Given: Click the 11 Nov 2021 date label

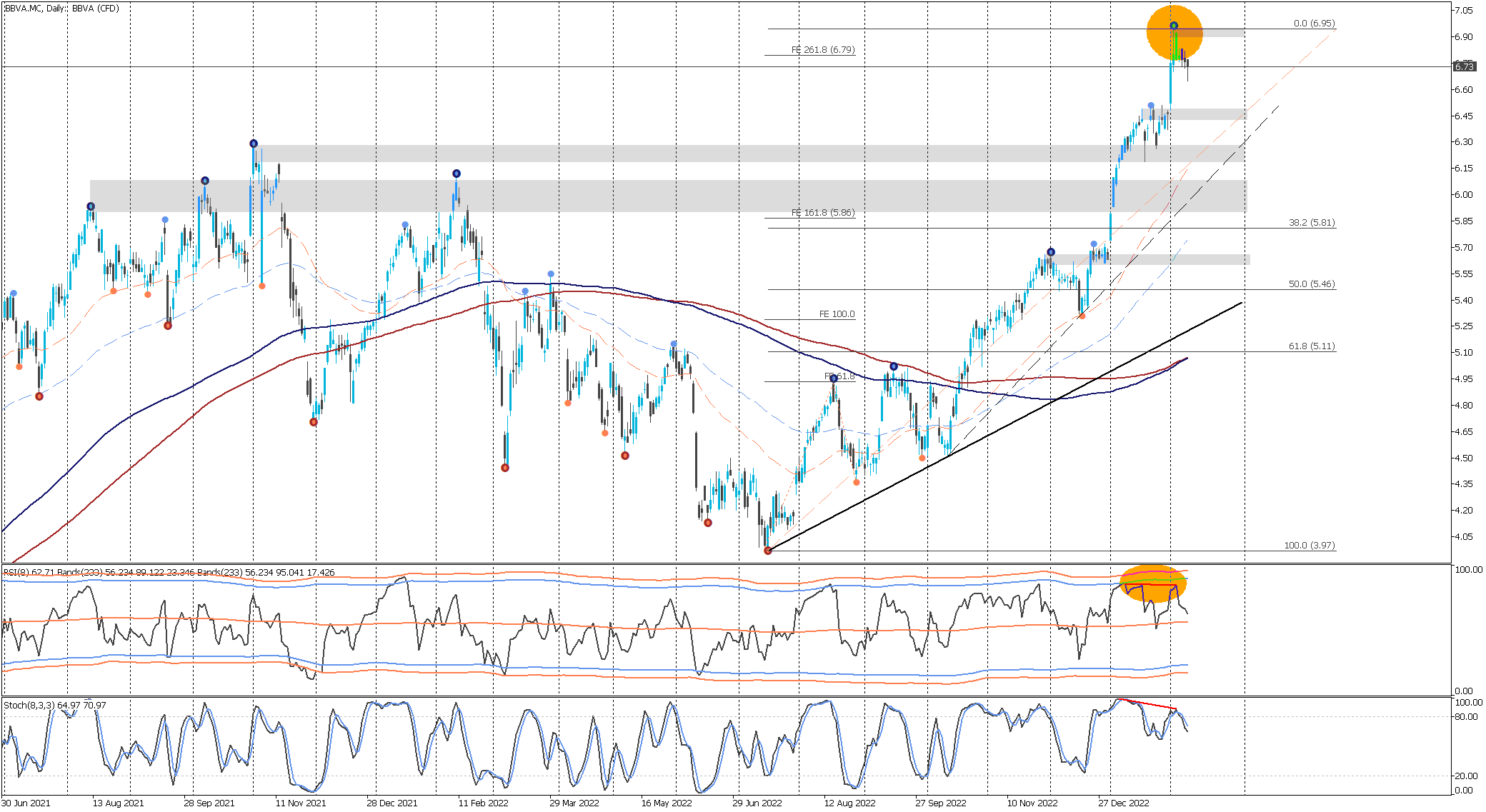Looking at the screenshot, I should pyautogui.click(x=301, y=803).
